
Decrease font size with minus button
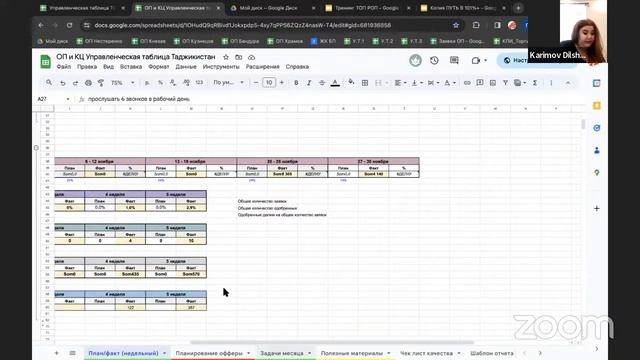point(256,83)
